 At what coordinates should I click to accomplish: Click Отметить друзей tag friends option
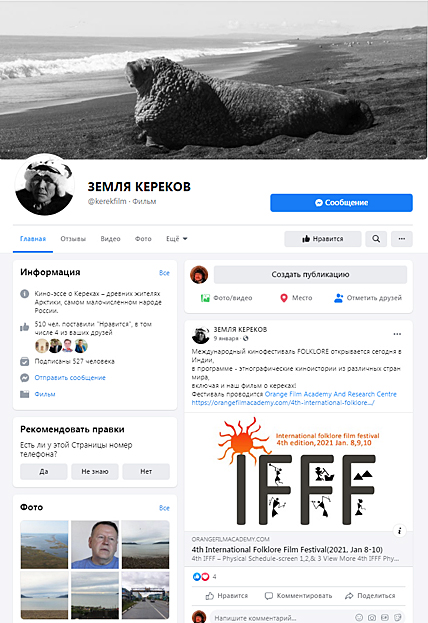[368, 298]
